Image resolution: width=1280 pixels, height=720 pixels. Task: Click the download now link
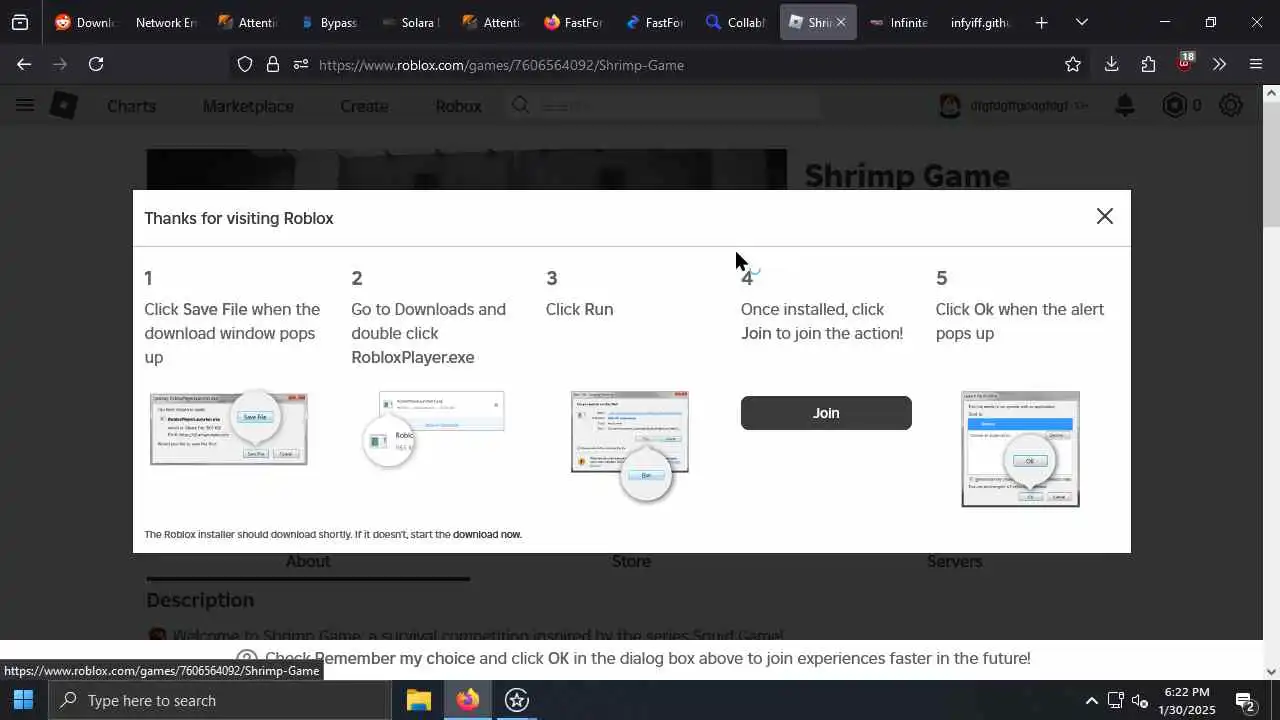(487, 534)
